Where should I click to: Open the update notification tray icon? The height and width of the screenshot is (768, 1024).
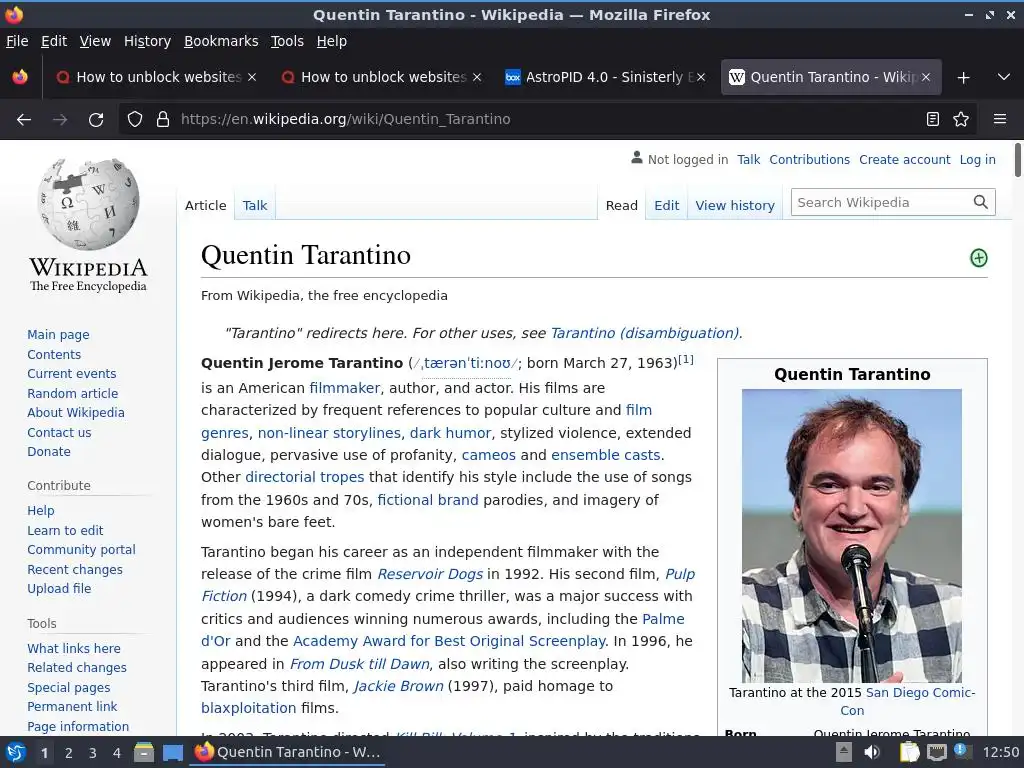[962, 751]
